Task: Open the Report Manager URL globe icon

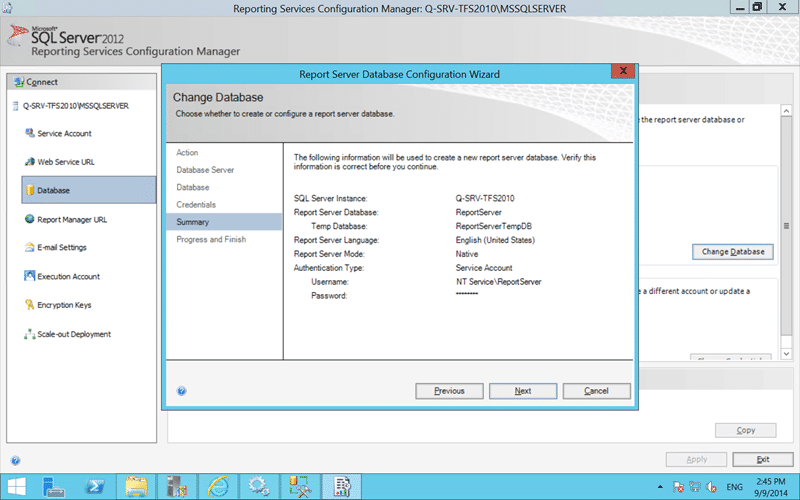Action: tap(30, 219)
